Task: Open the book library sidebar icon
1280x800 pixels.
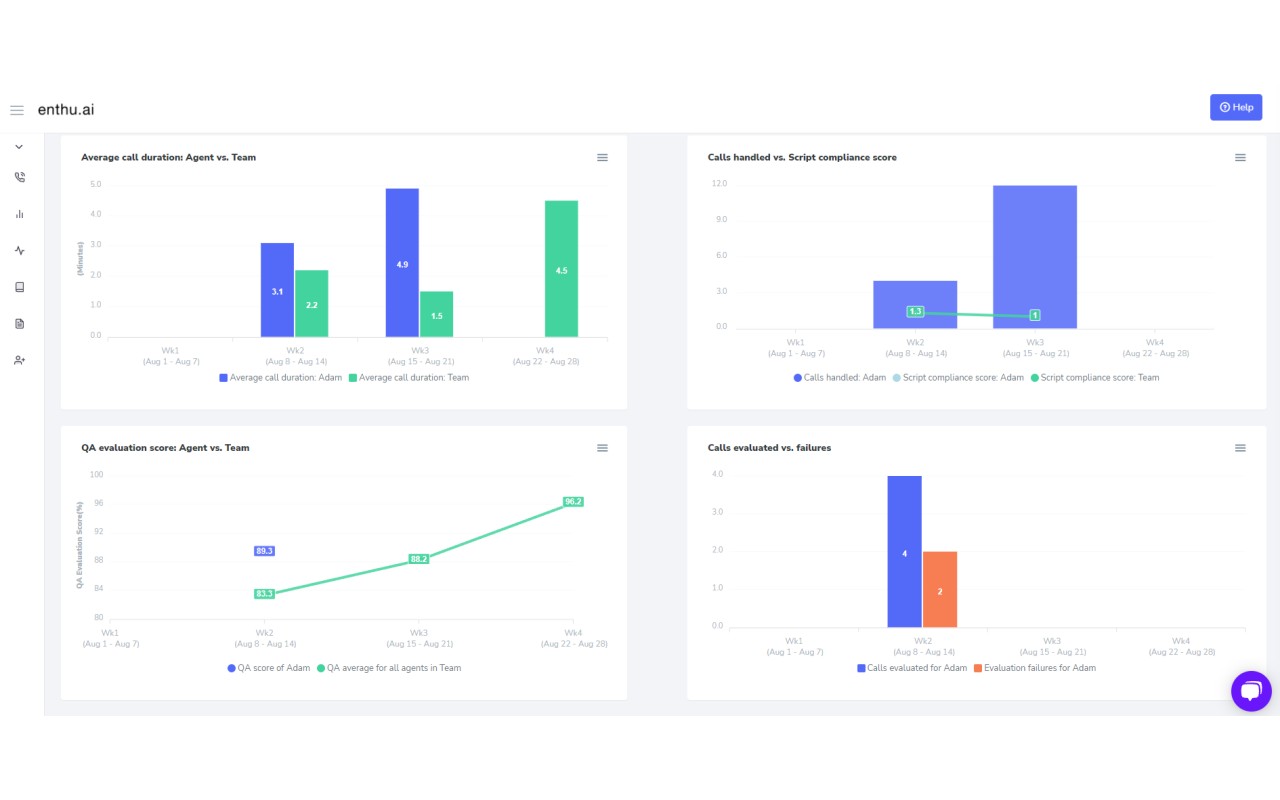Action: coord(19,287)
